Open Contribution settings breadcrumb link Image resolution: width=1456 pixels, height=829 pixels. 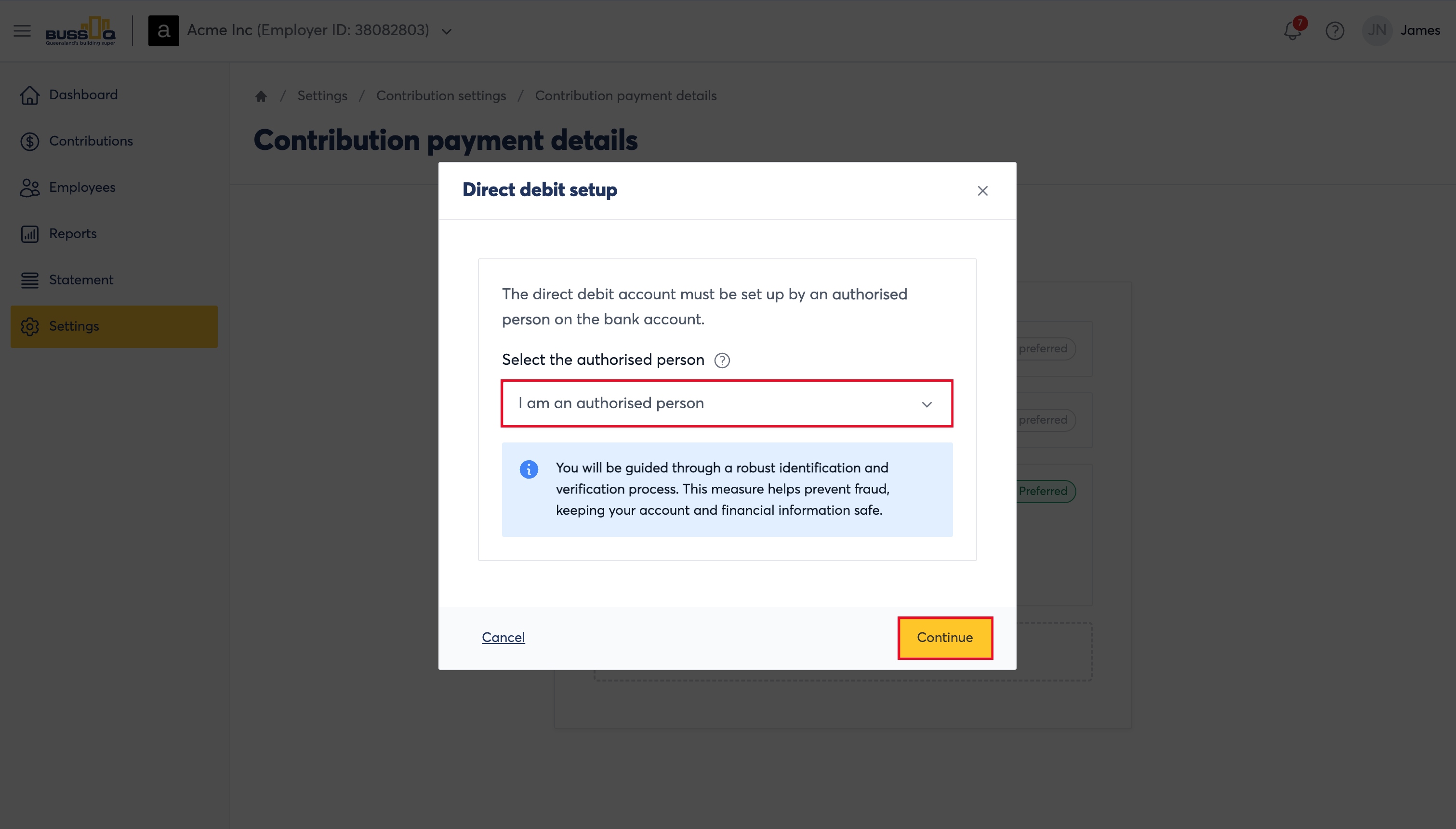[x=441, y=95]
